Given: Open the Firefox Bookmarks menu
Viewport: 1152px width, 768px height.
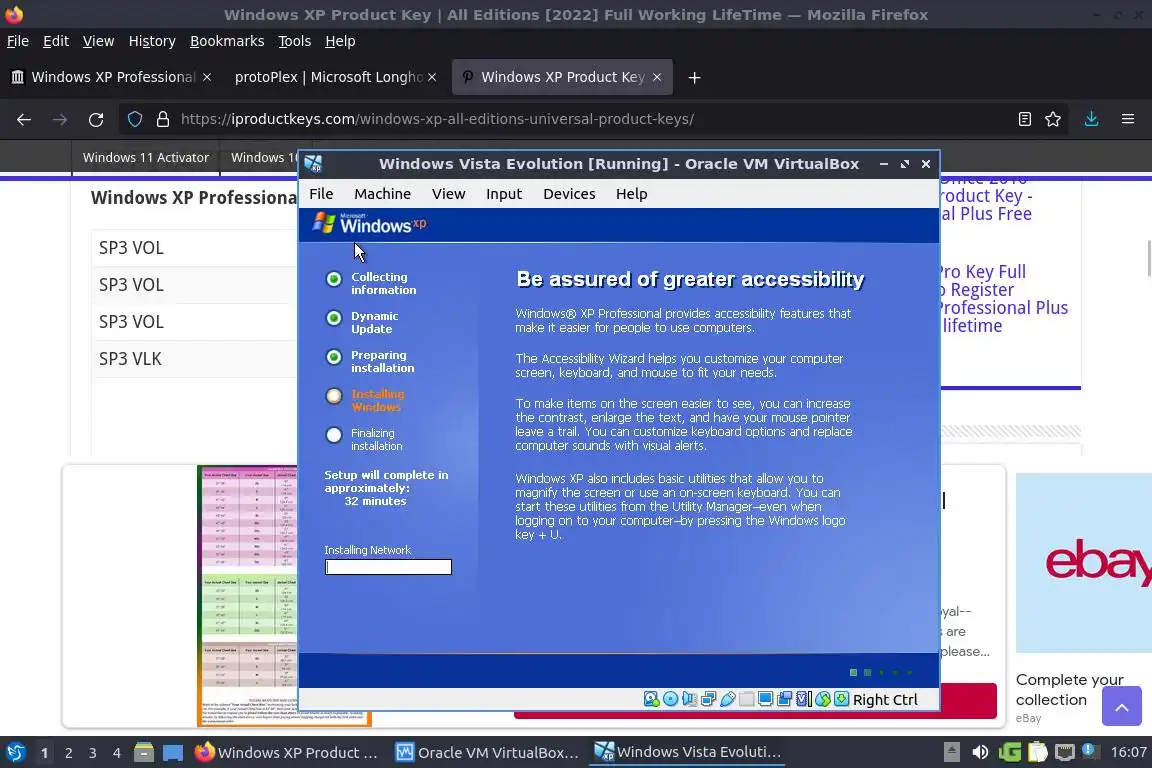Looking at the screenshot, I should coord(227,41).
